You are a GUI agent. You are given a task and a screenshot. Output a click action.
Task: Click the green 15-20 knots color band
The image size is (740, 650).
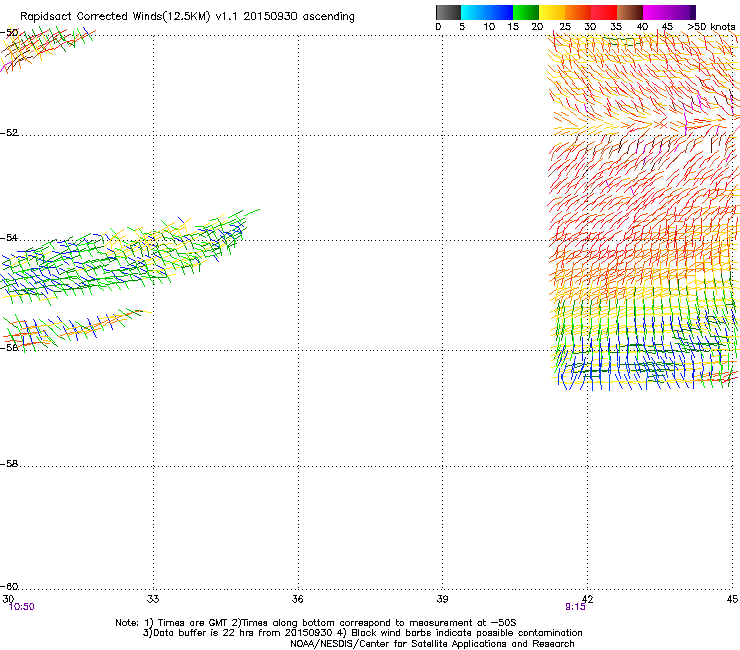[x=526, y=12]
